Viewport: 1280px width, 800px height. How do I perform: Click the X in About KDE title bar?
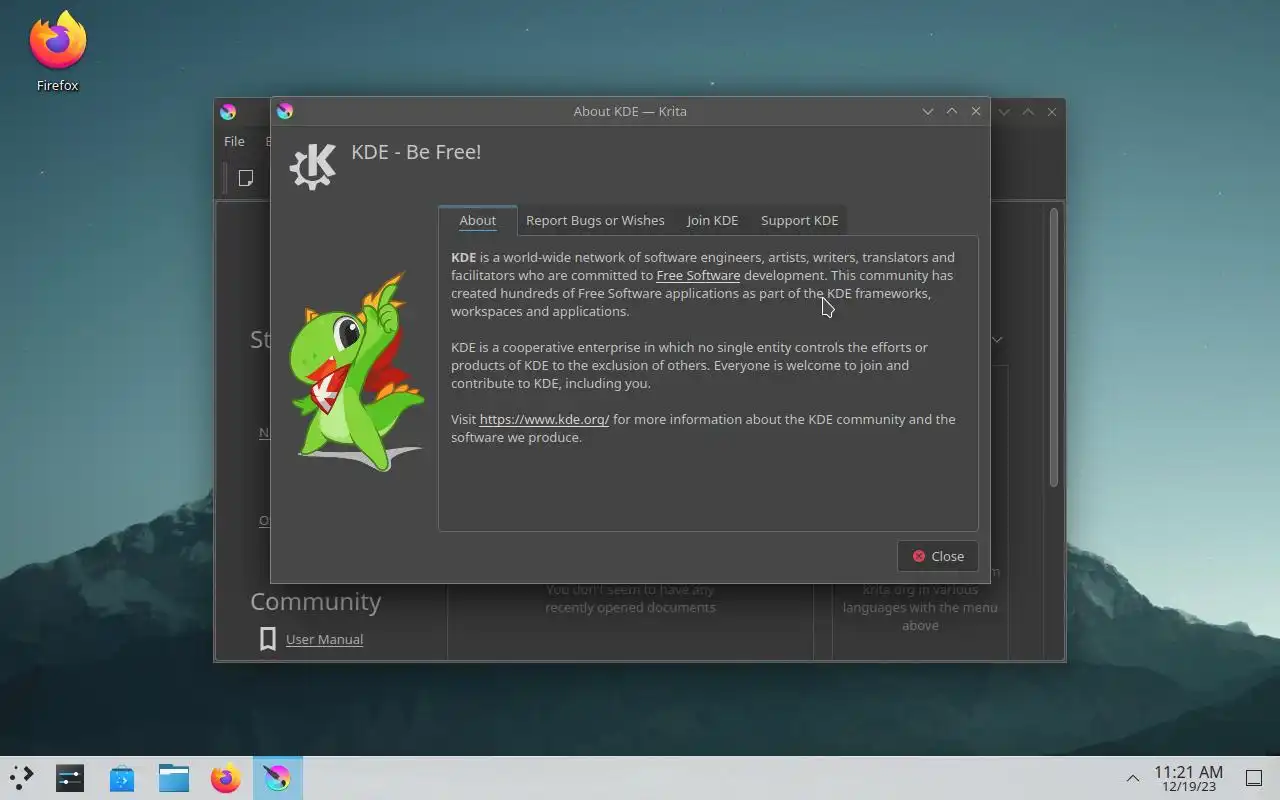[x=976, y=111]
